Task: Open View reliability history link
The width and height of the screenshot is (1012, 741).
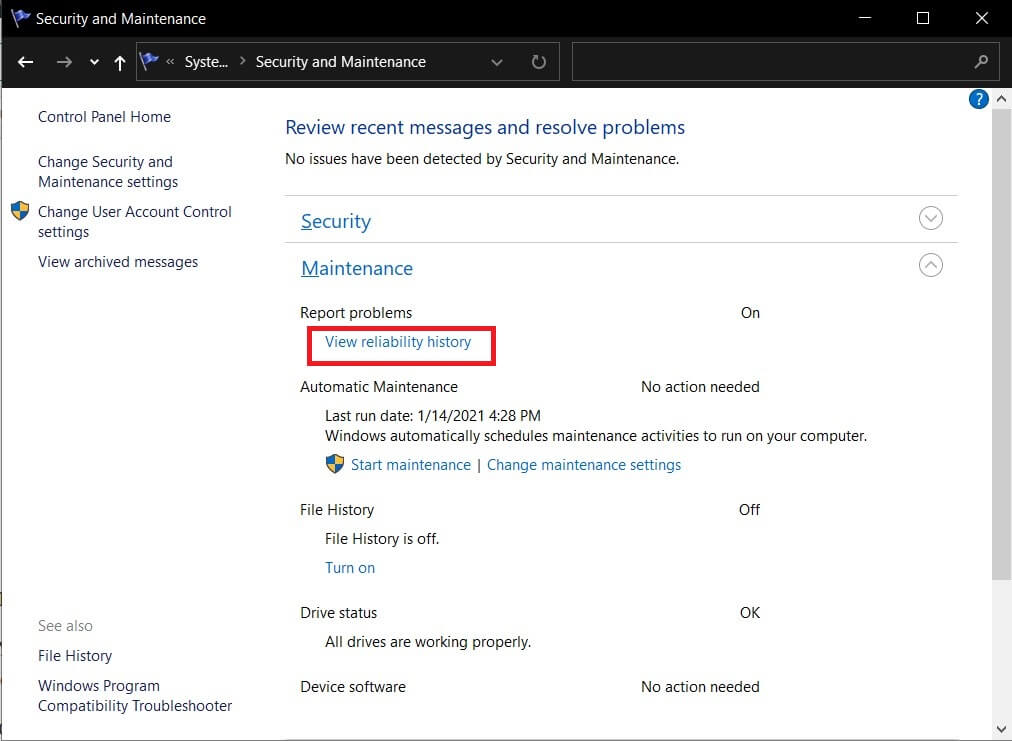Action: (x=398, y=342)
